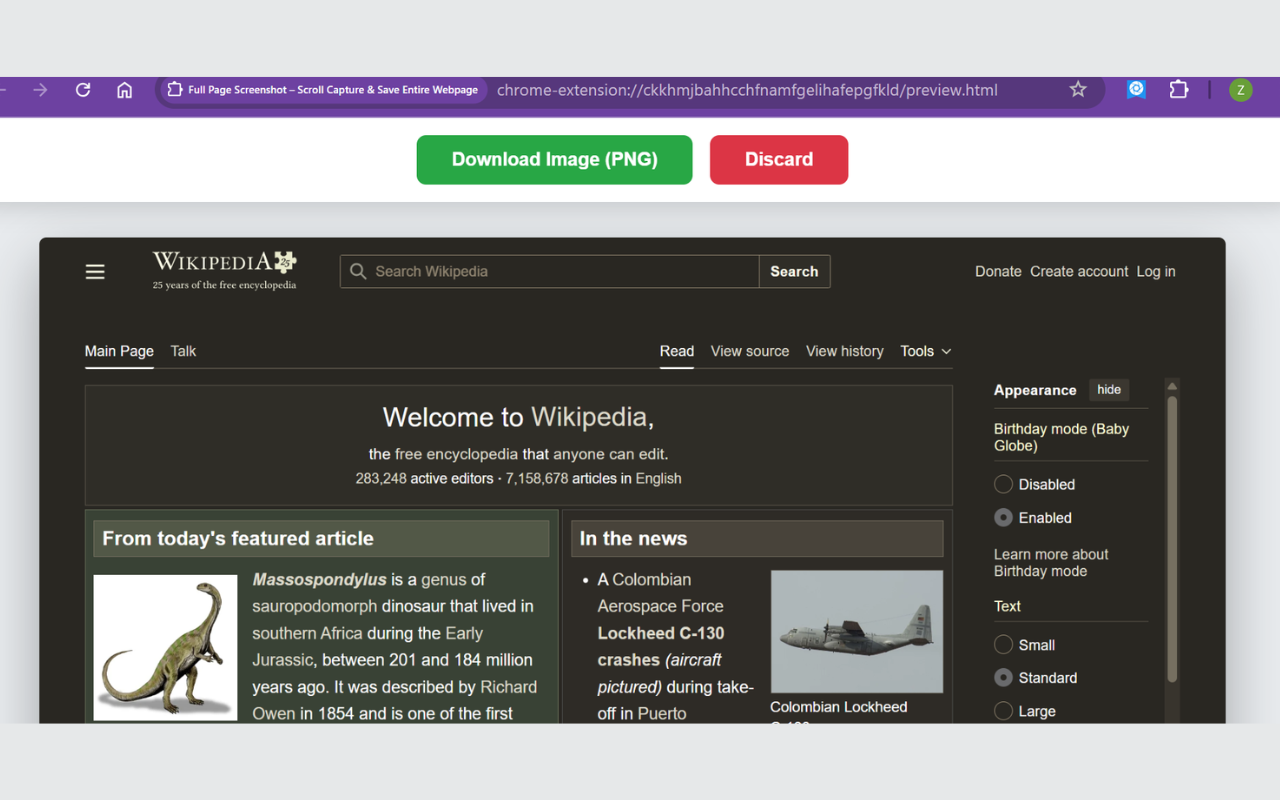Click the extension puzzle icon in address chip

pyautogui.click(x=175, y=90)
